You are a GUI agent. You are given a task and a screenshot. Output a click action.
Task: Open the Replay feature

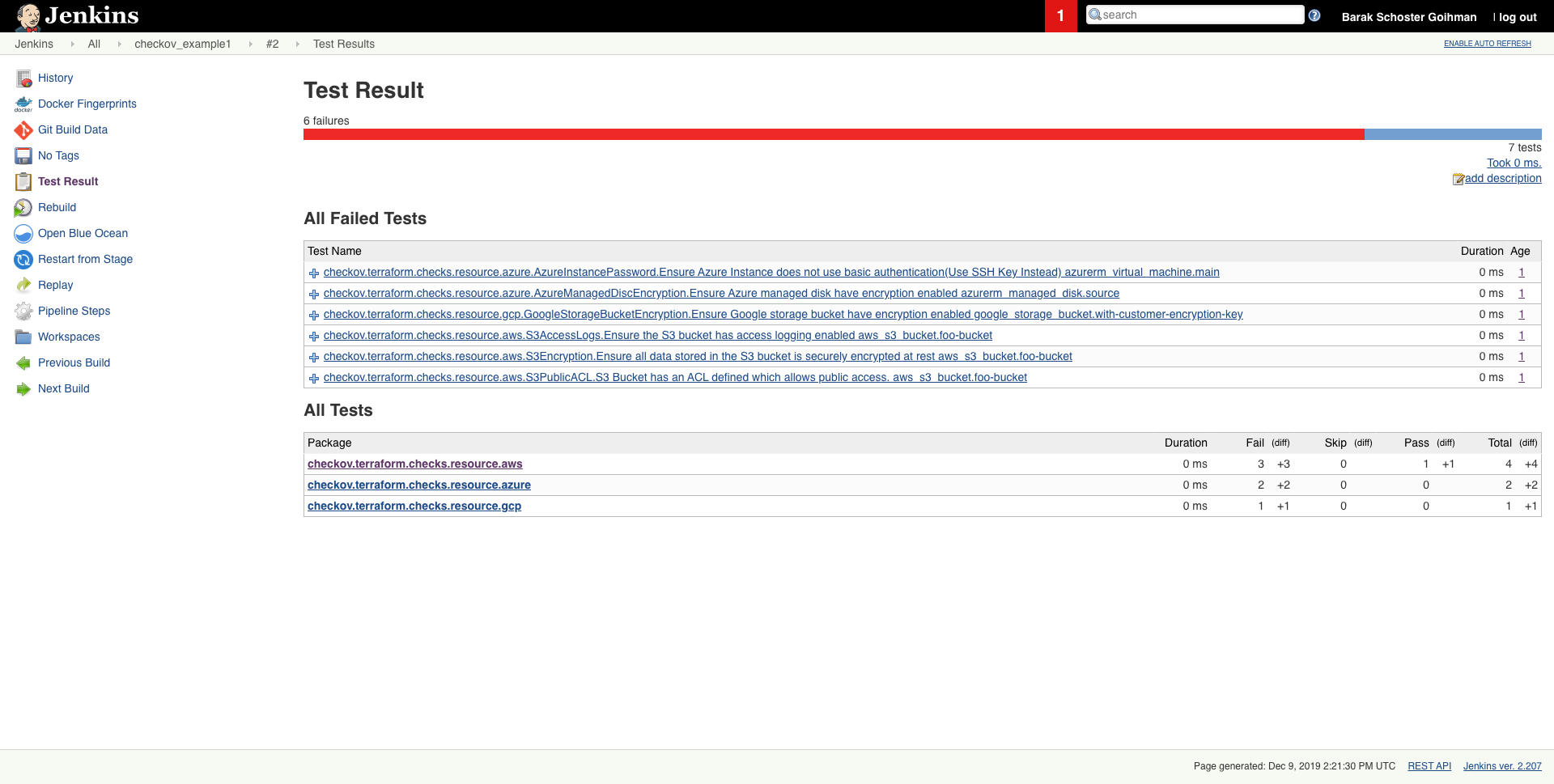(x=56, y=285)
